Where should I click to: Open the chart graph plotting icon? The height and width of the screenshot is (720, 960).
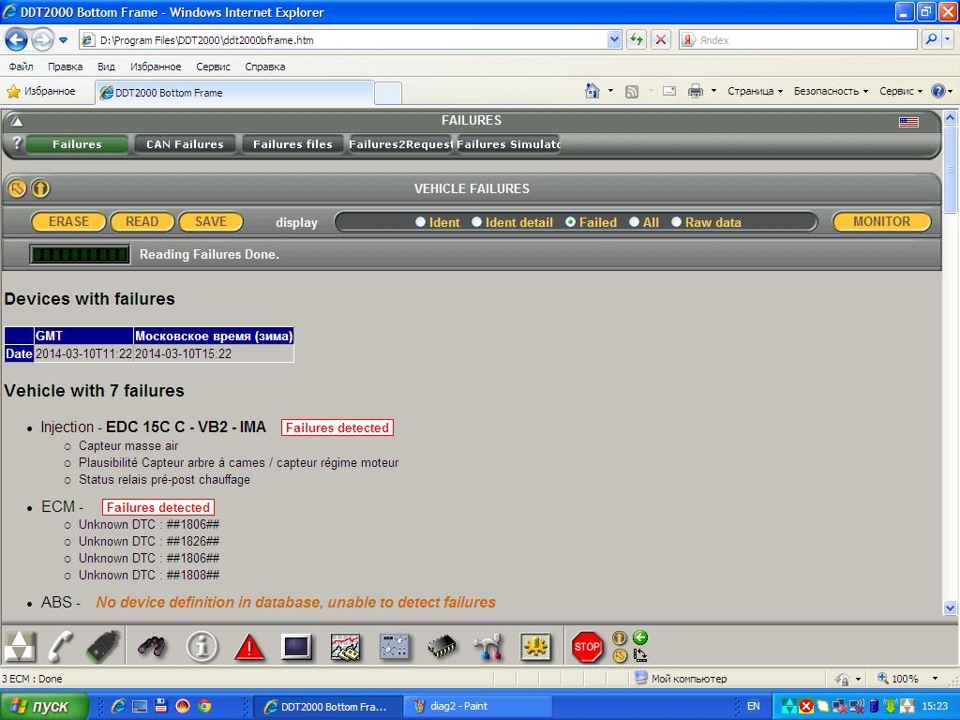[x=345, y=647]
